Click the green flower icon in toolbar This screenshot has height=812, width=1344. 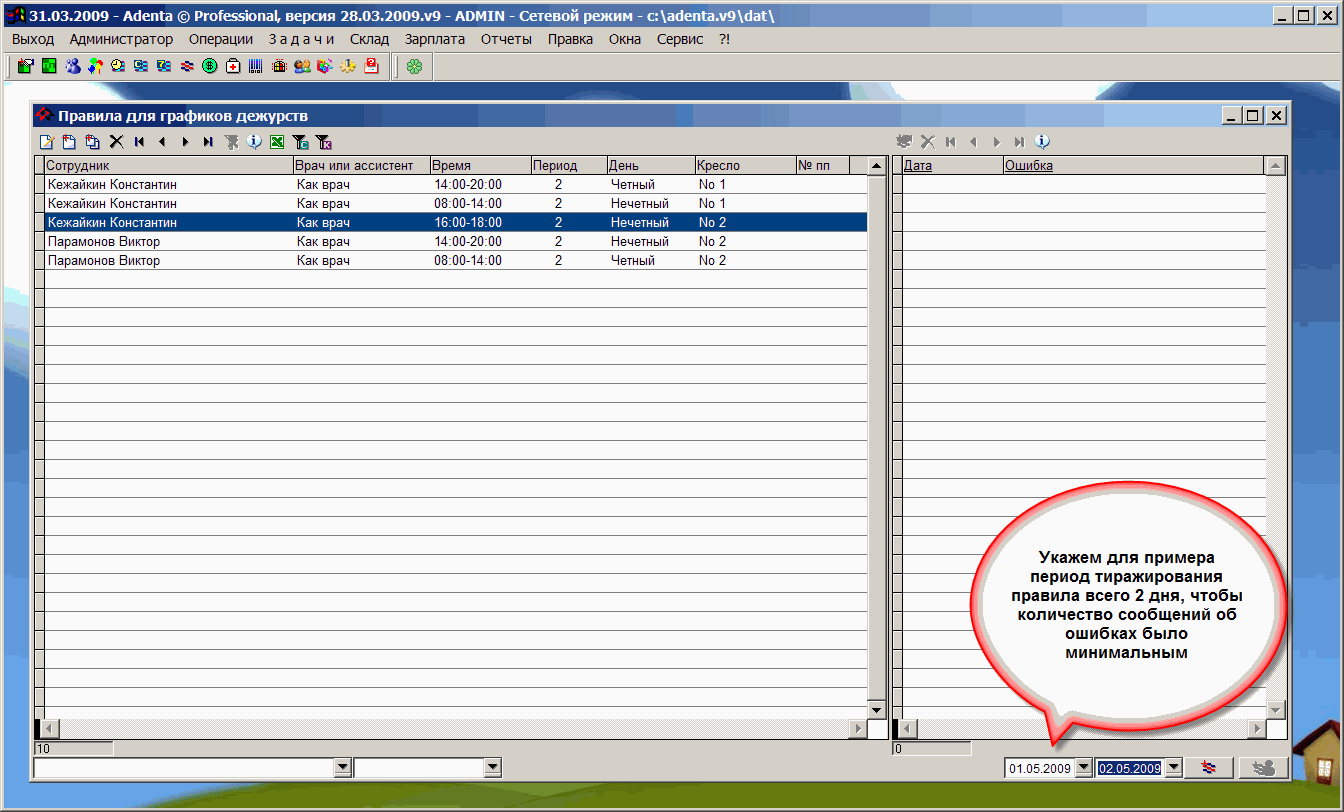coord(414,66)
